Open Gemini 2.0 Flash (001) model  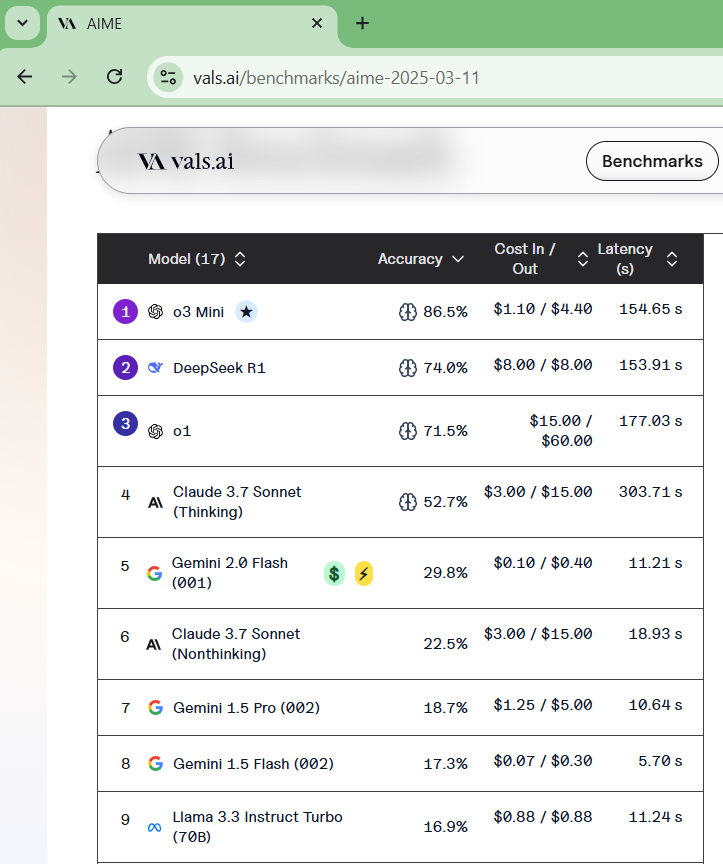(x=230, y=573)
